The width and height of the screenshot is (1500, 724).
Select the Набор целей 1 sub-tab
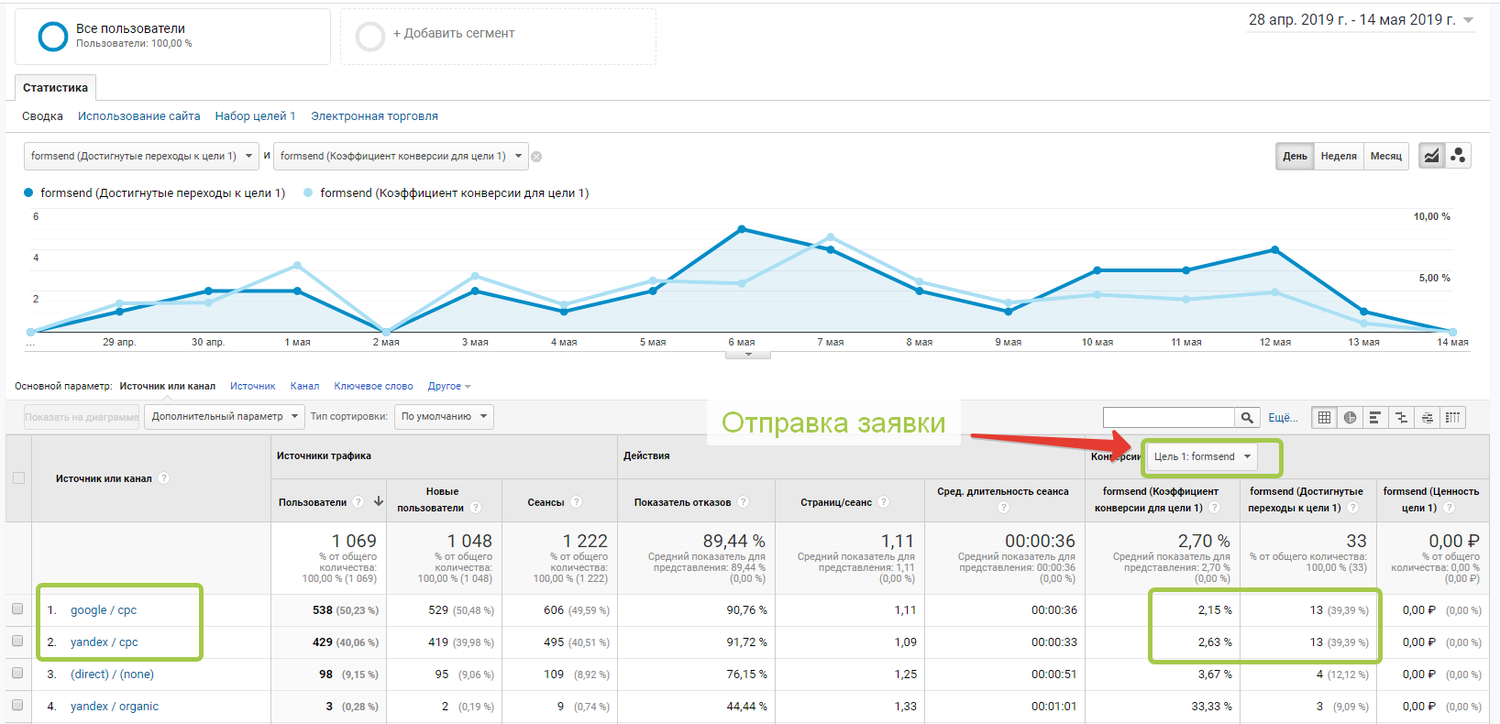tap(255, 116)
